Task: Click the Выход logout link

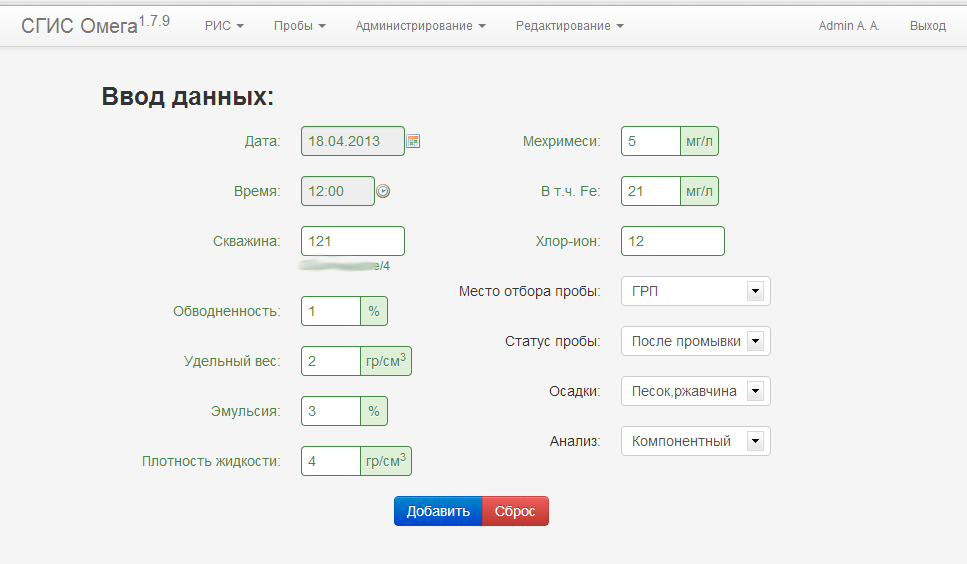Action: coord(928,26)
